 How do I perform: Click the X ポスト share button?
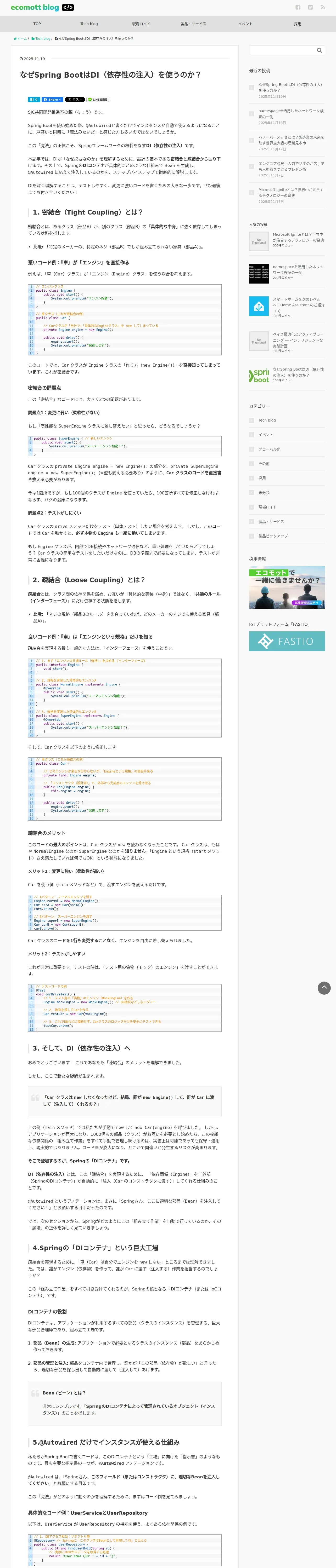pos(75,99)
